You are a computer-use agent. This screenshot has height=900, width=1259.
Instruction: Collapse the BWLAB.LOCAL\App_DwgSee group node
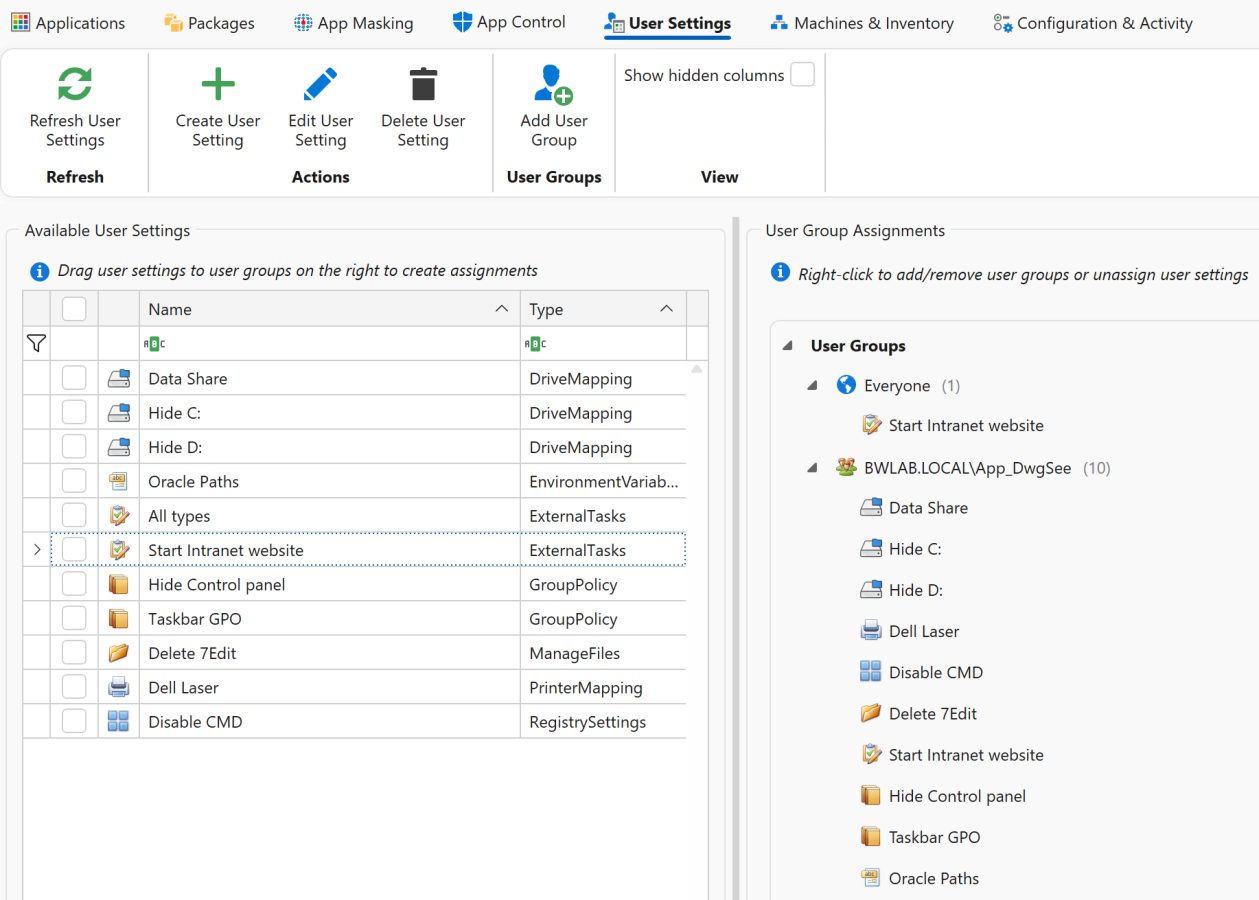(x=813, y=468)
